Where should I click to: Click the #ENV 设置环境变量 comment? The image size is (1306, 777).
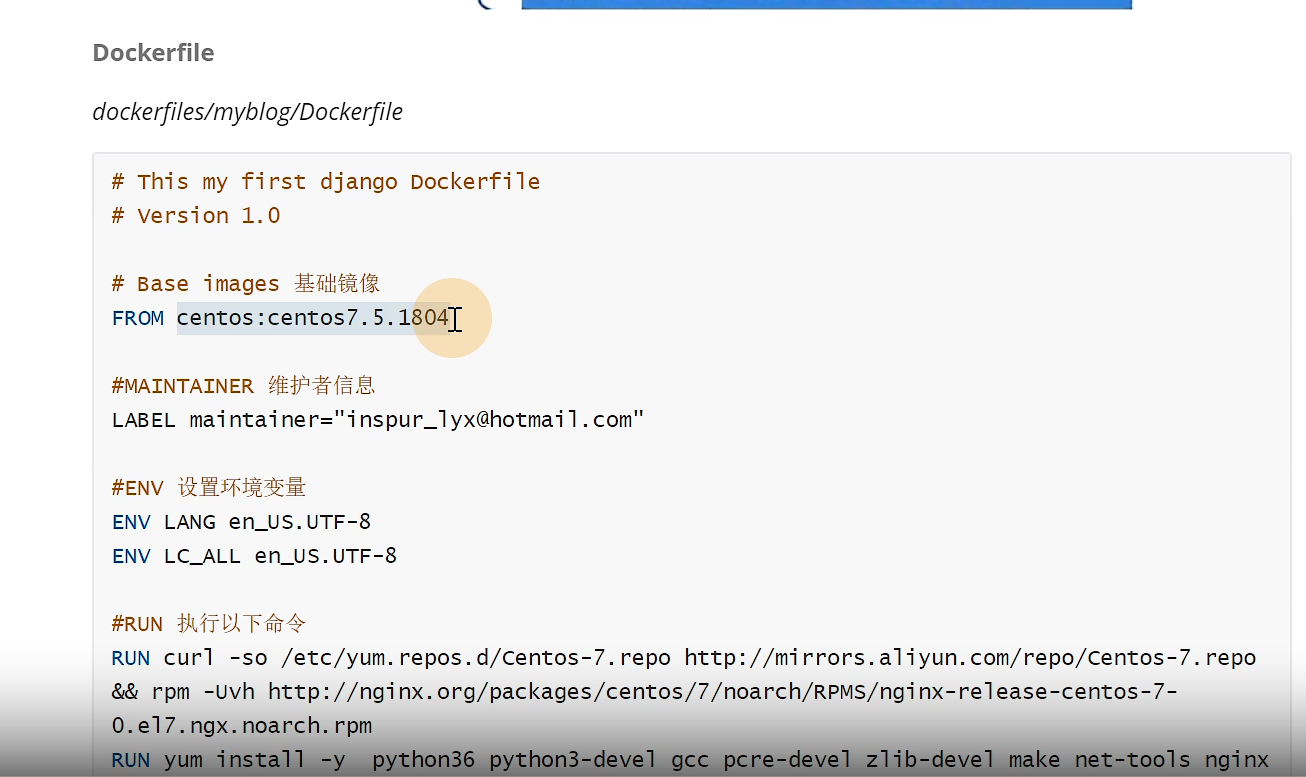[207, 487]
